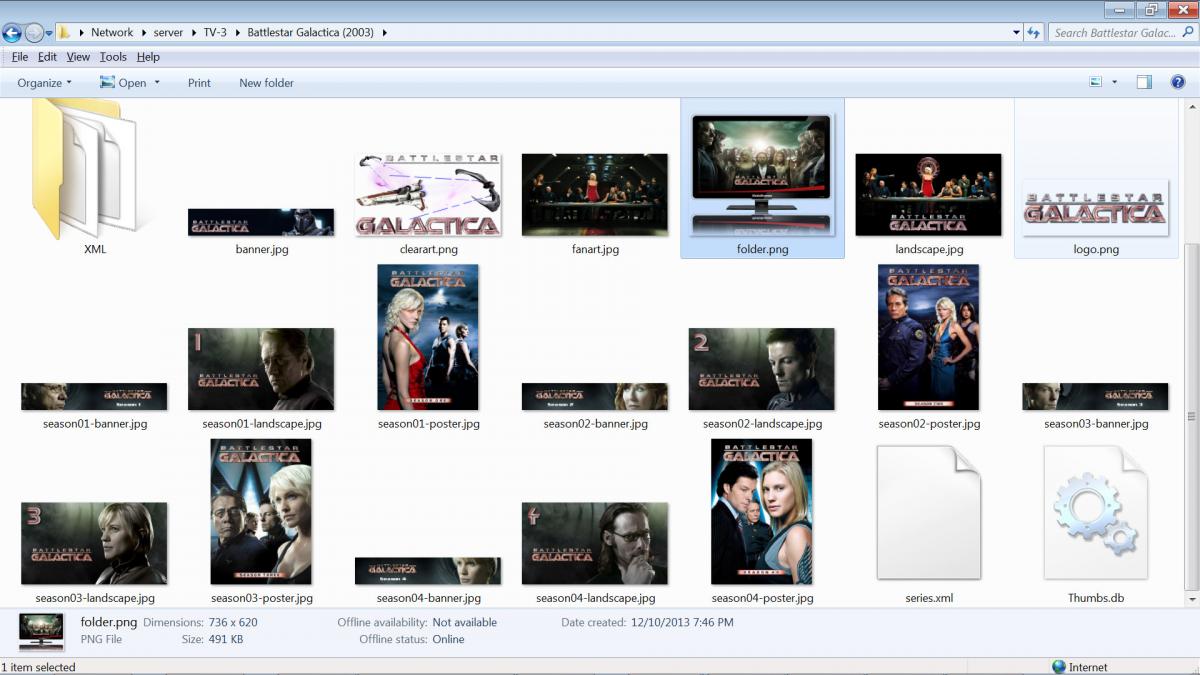The width and height of the screenshot is (1200, 675).
Task: Open the view options dropdown arrow
Action: coord(1115,82)
